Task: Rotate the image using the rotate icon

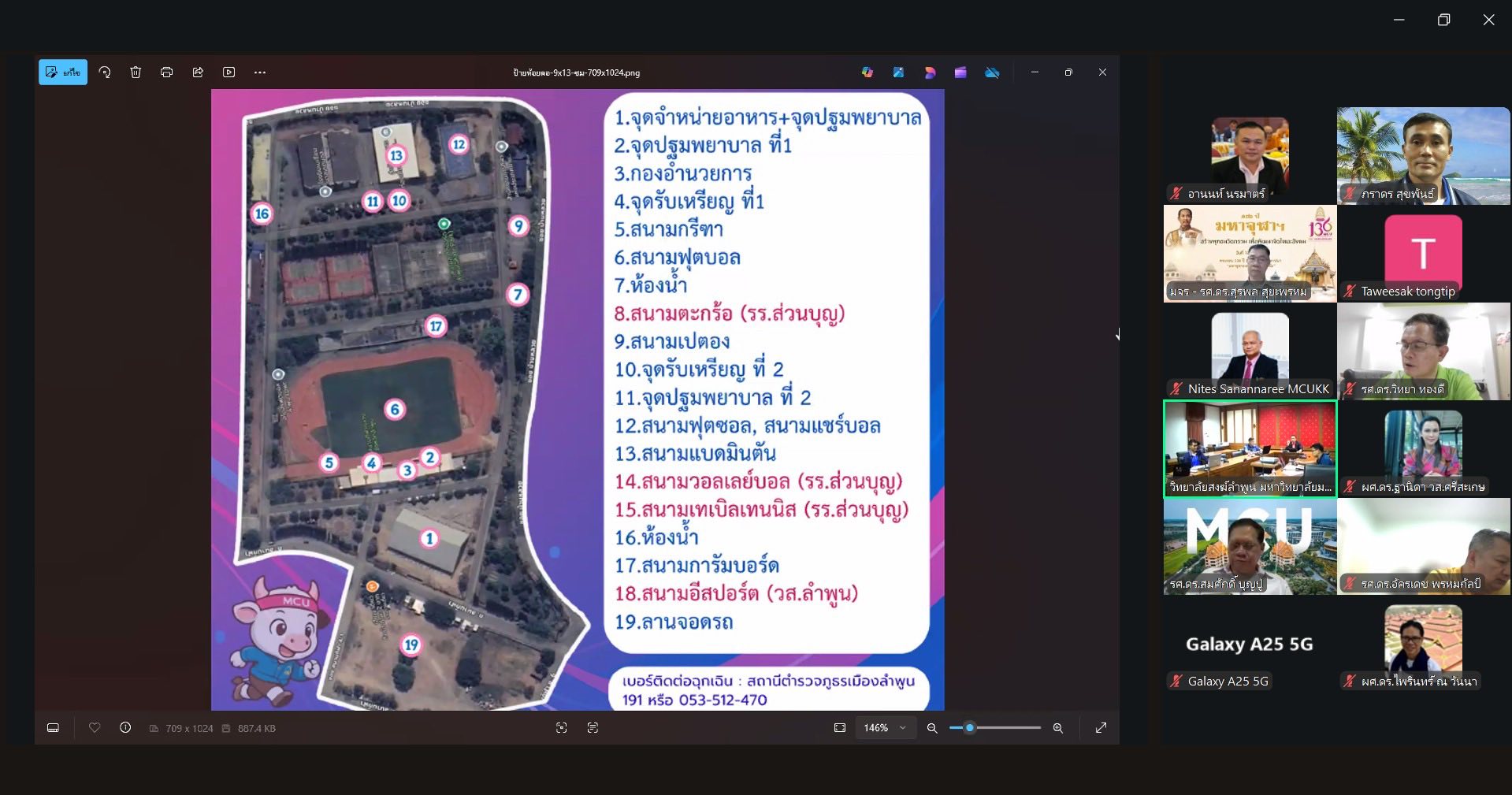Action: tap(105, 72)
